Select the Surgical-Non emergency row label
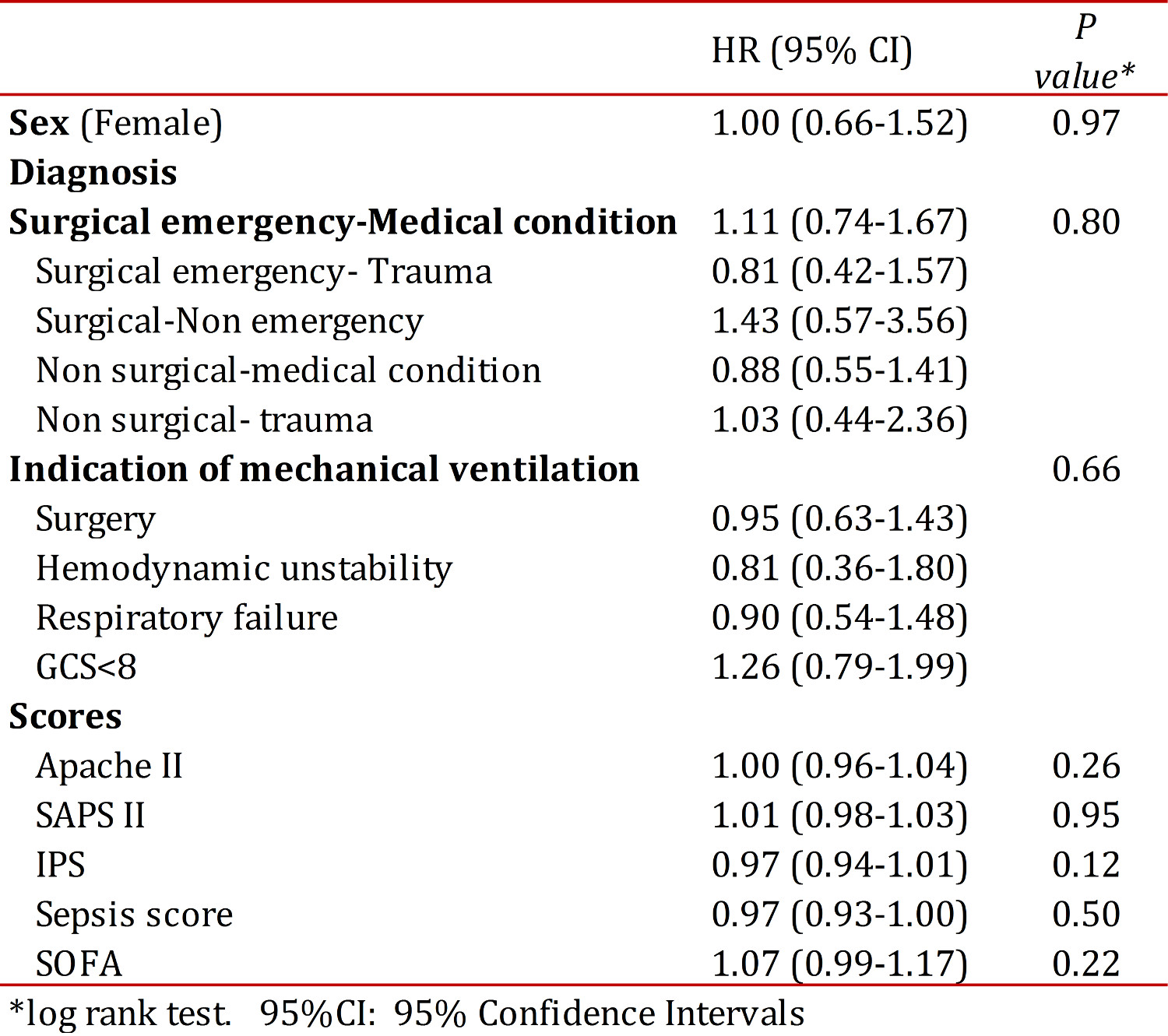The width and height of the screenshot is (1168, 1036). 230,321
